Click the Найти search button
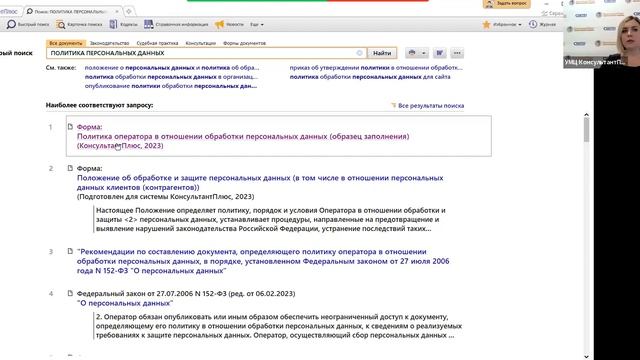This screenshot has height=360, width=640. (x=382, y=53)
